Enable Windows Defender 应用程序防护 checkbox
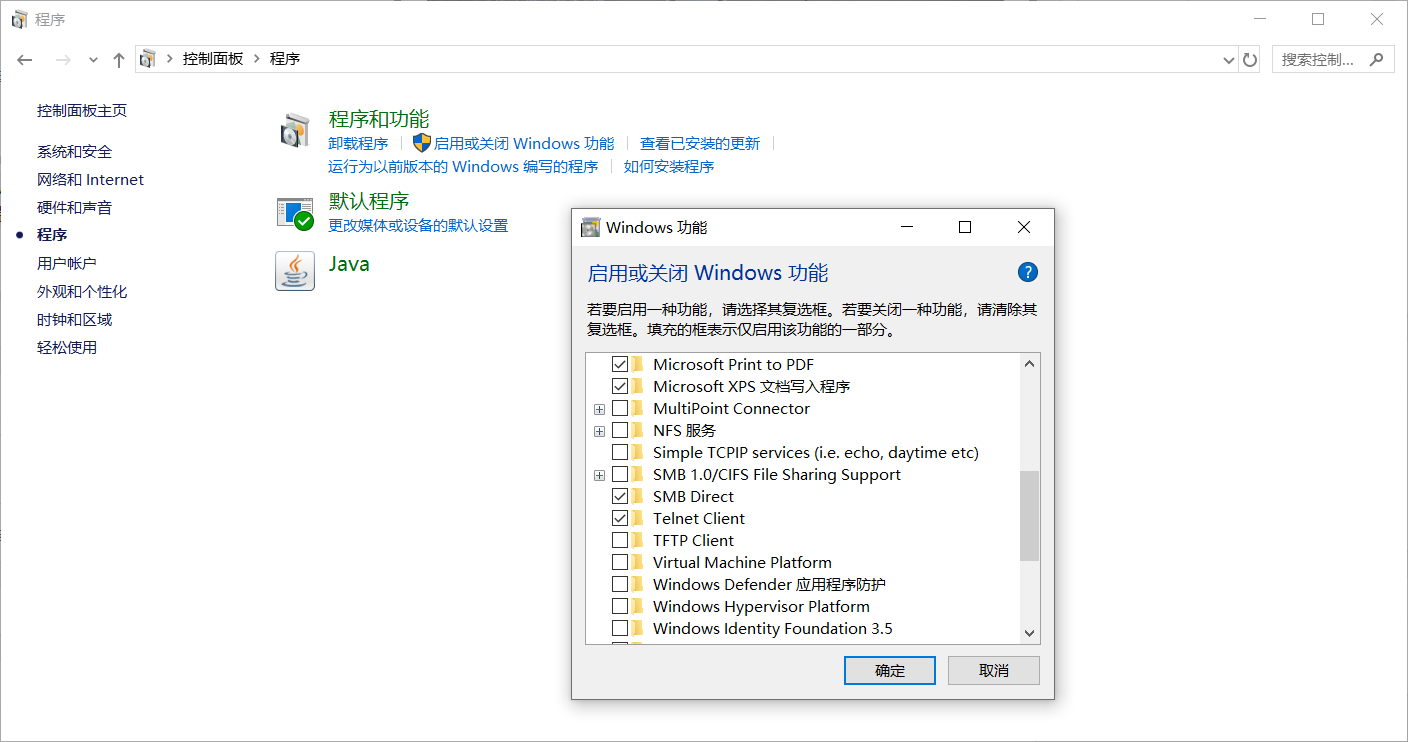This screenshot has width=1408, height=742. click(620, 584)
